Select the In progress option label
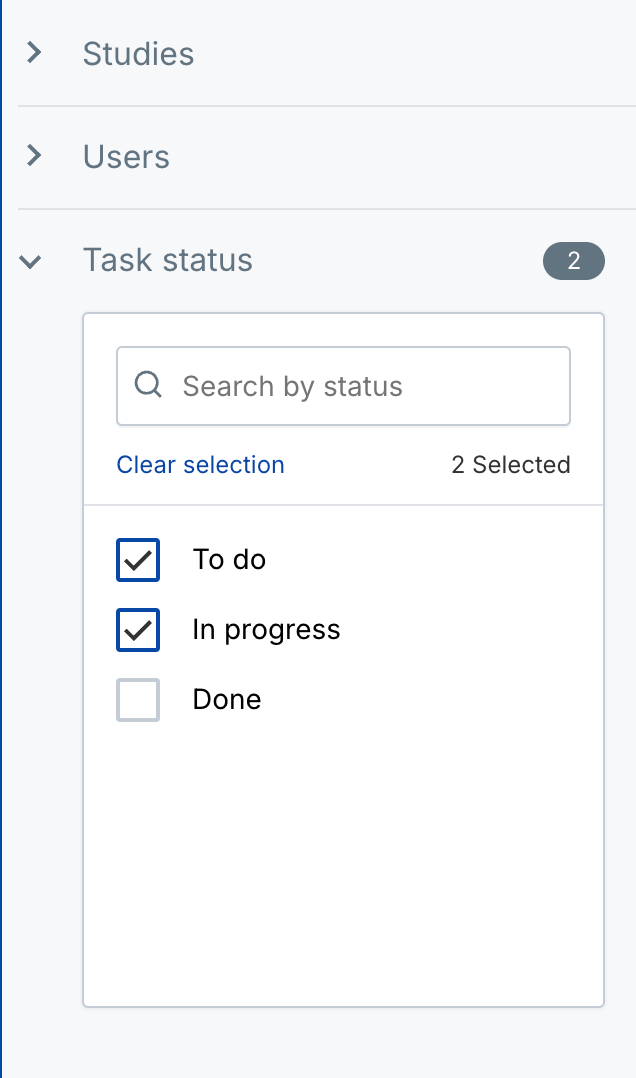Image resolution: width=636 pixels, height=1078 pixels. point(266,629)
